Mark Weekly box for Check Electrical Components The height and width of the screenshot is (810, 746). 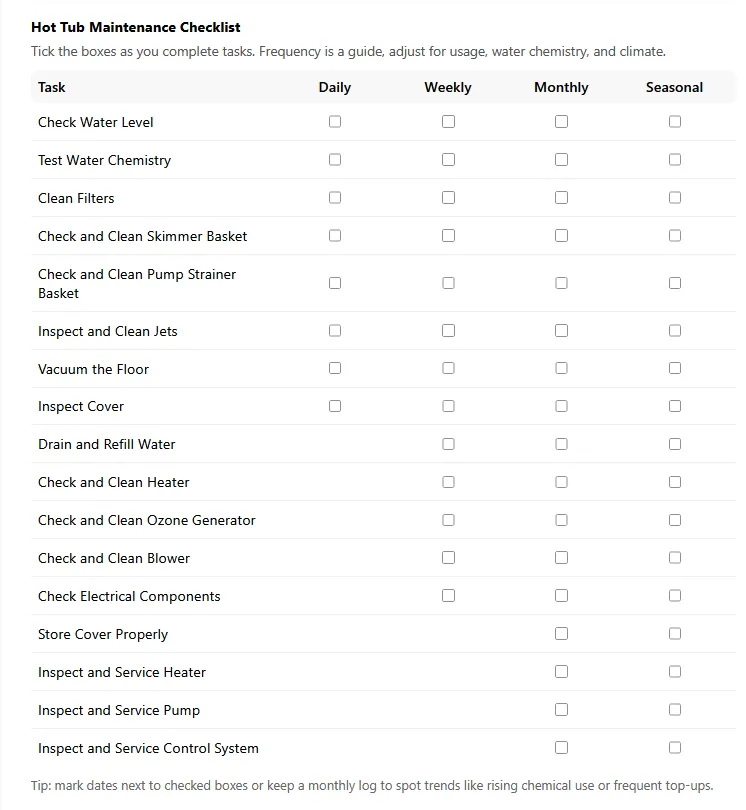coord(448,596)
